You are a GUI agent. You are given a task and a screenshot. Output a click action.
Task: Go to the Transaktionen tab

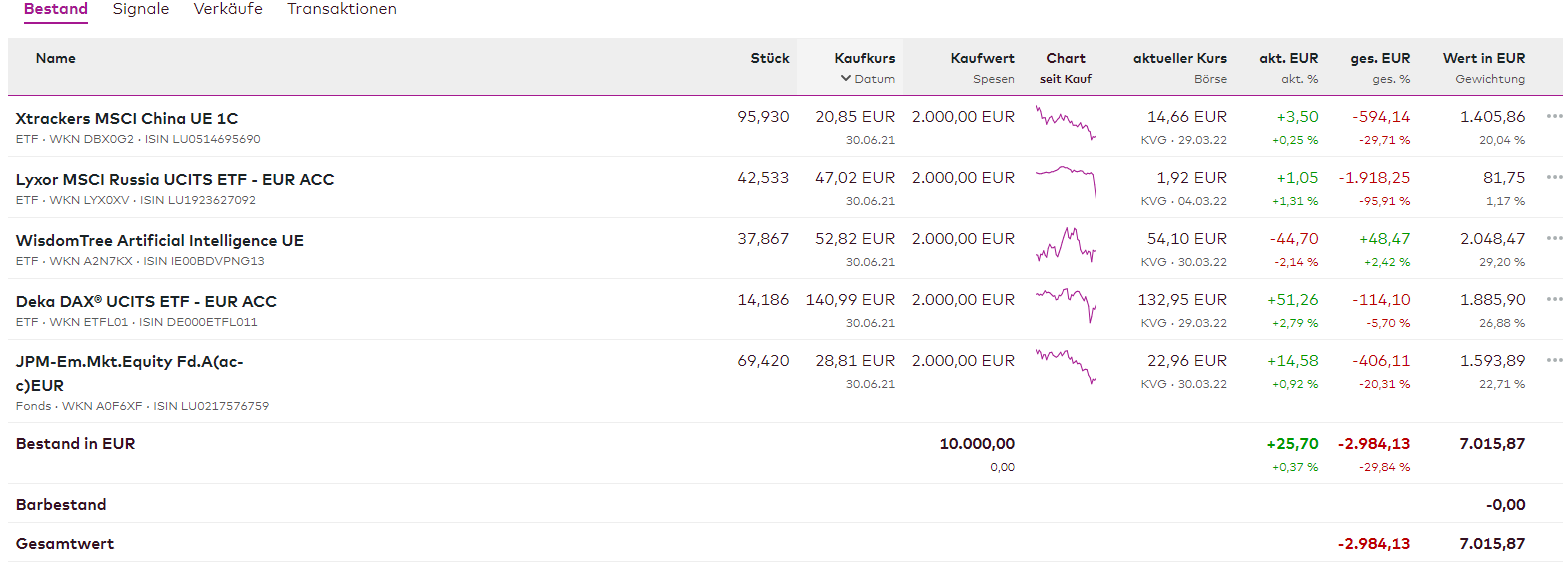(341, 9)
